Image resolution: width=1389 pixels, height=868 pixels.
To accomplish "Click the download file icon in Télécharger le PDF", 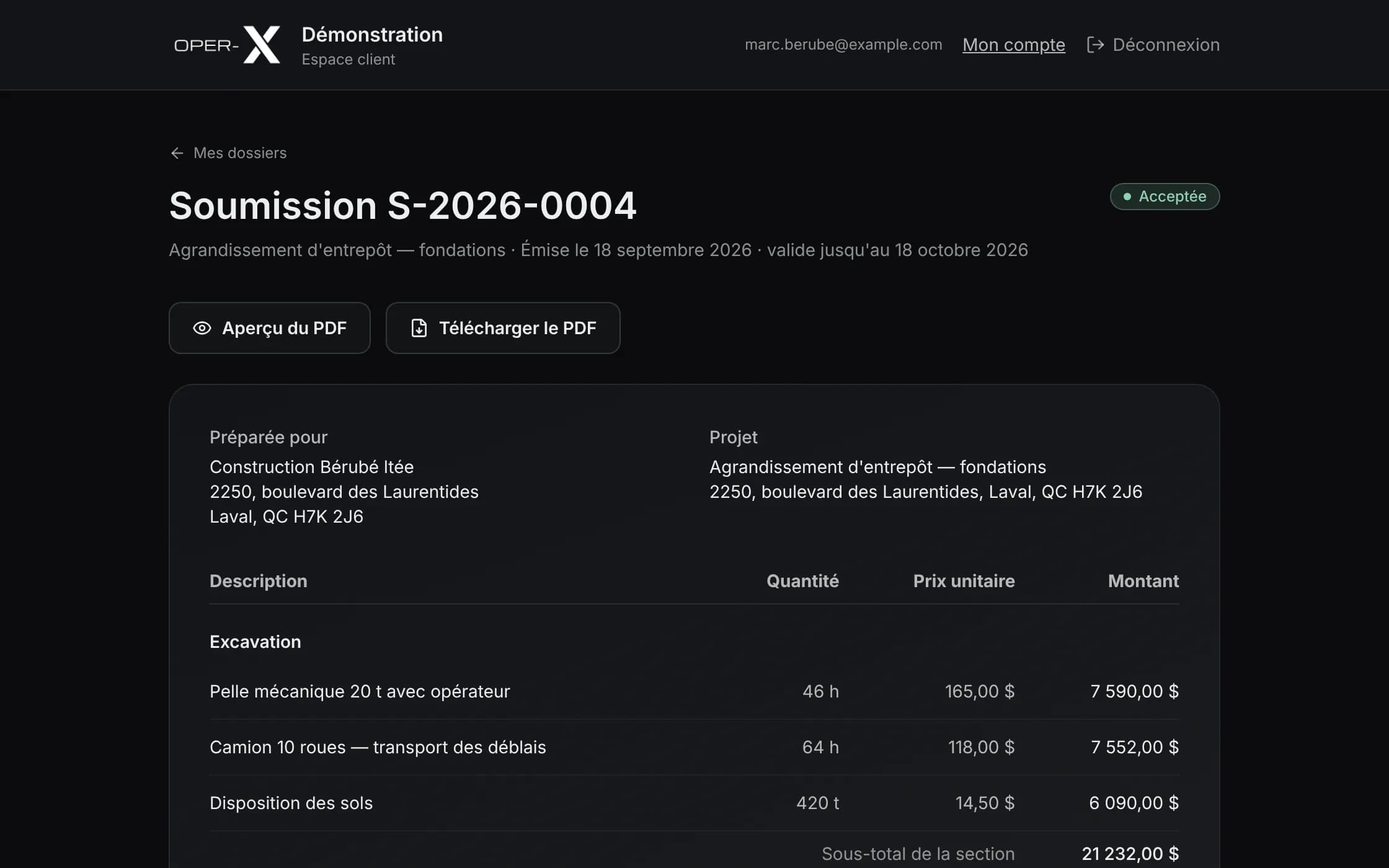I will [x=419, y=328].
